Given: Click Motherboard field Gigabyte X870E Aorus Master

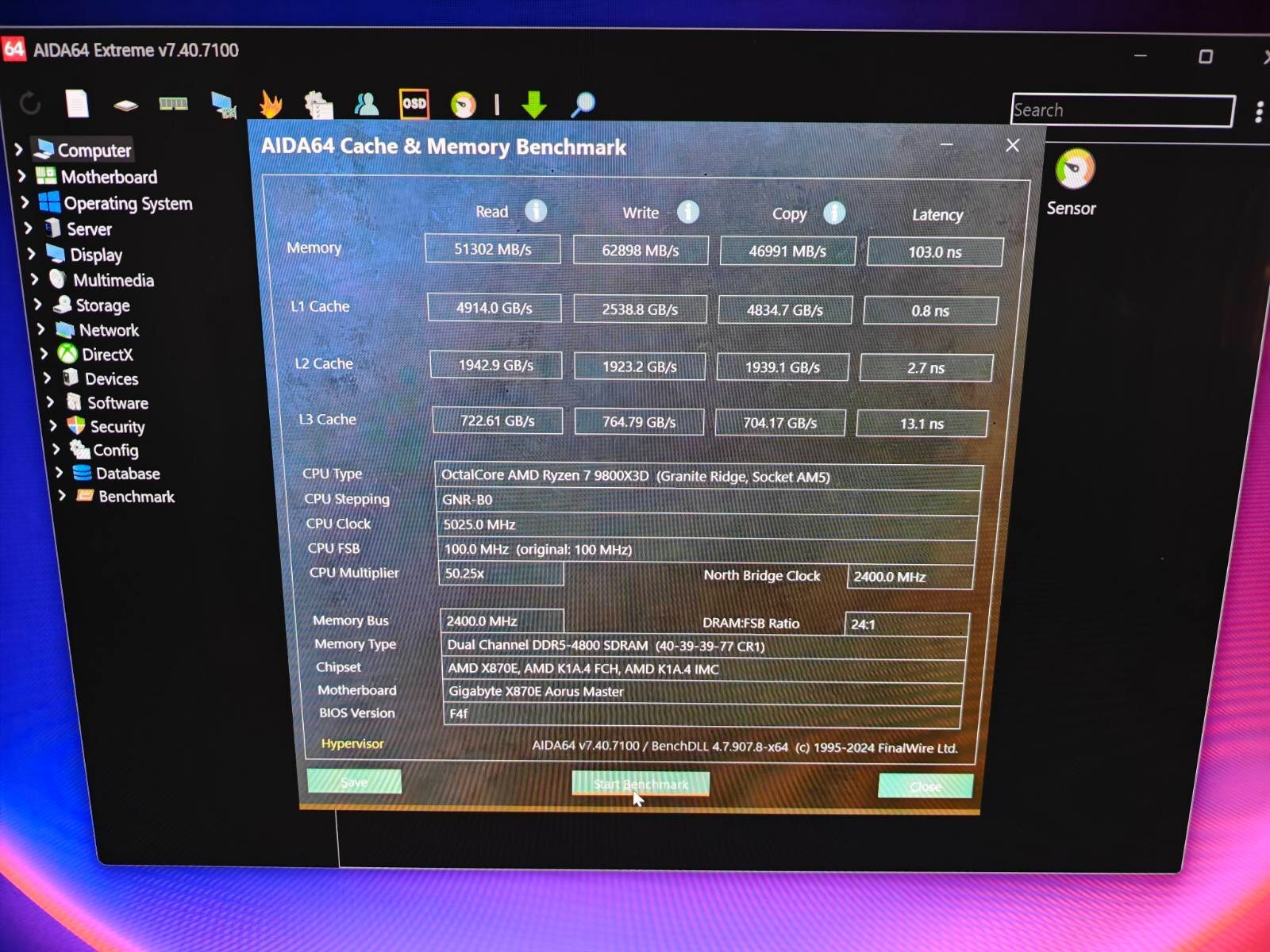Looking at the screenshot, I should coord(702,691).
